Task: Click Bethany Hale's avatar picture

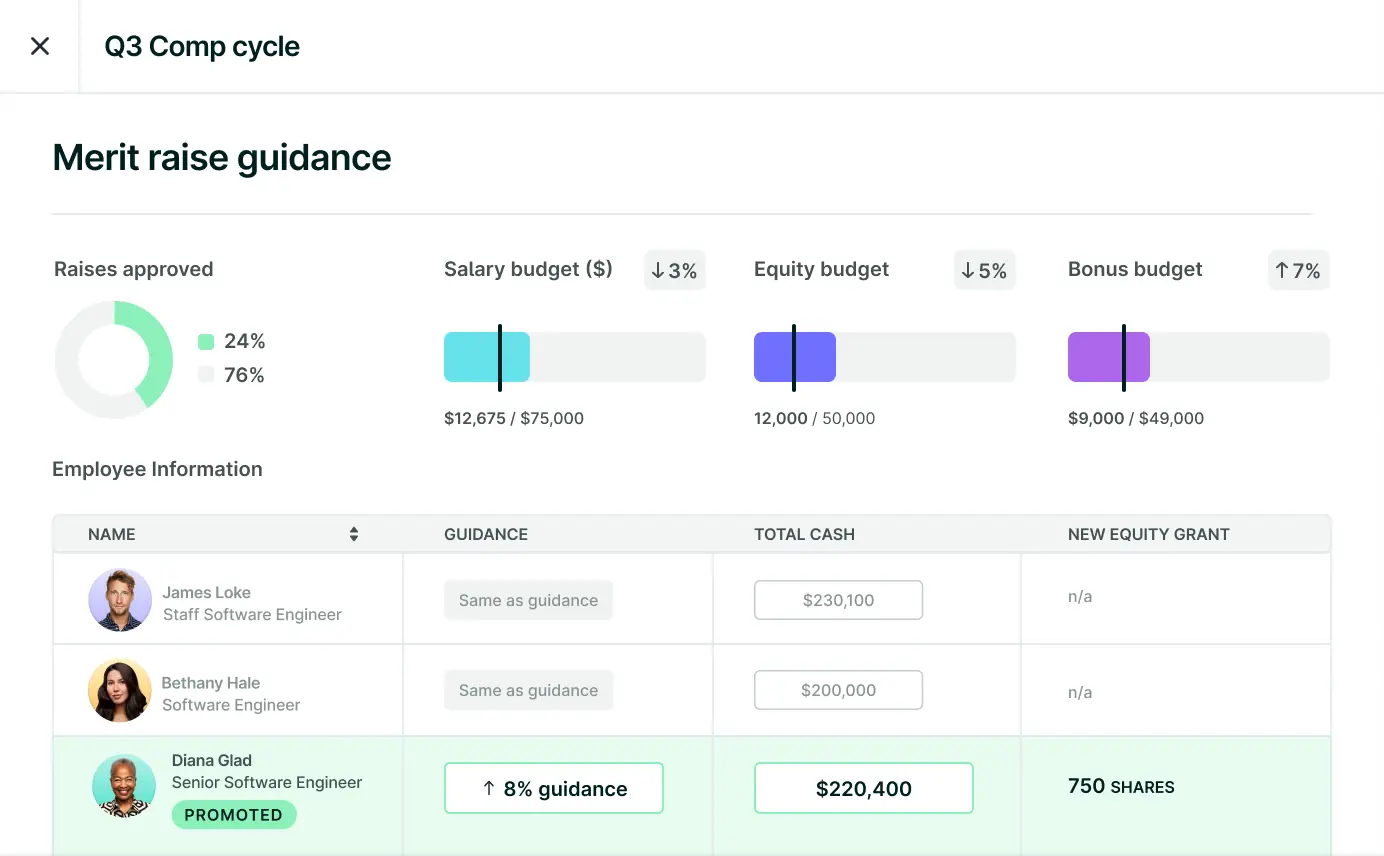Action: tap(120, 690)
